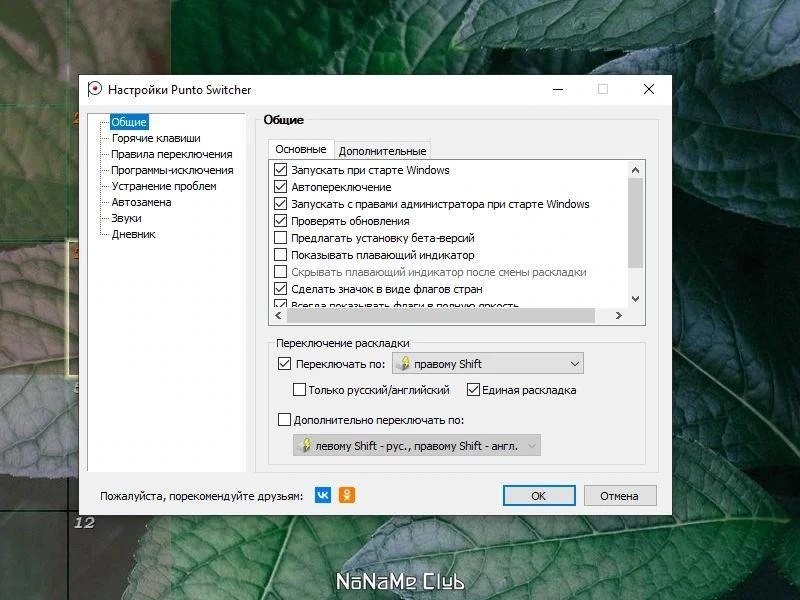Toggle 'Сделать значок в виде флагов стран'

(x=281, y=289)
